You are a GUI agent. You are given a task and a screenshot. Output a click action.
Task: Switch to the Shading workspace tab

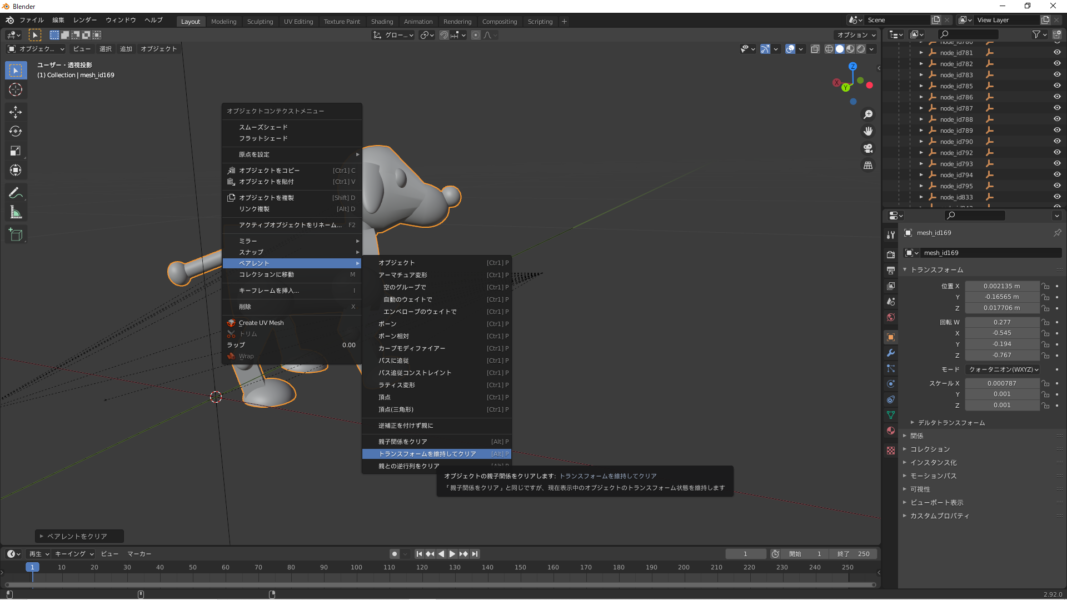pyautogui.click(x=382, y=21)
